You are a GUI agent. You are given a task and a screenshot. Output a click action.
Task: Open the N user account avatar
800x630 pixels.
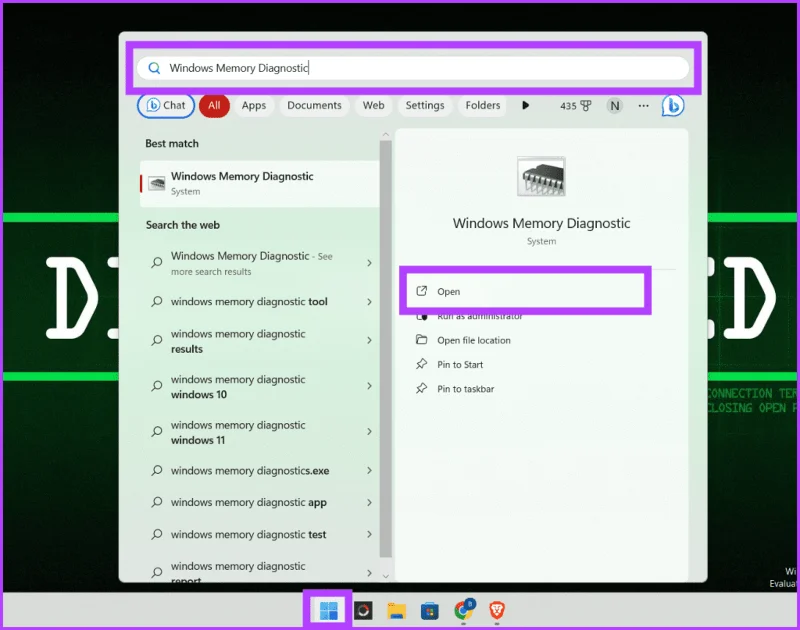click(x=615, y=106)
